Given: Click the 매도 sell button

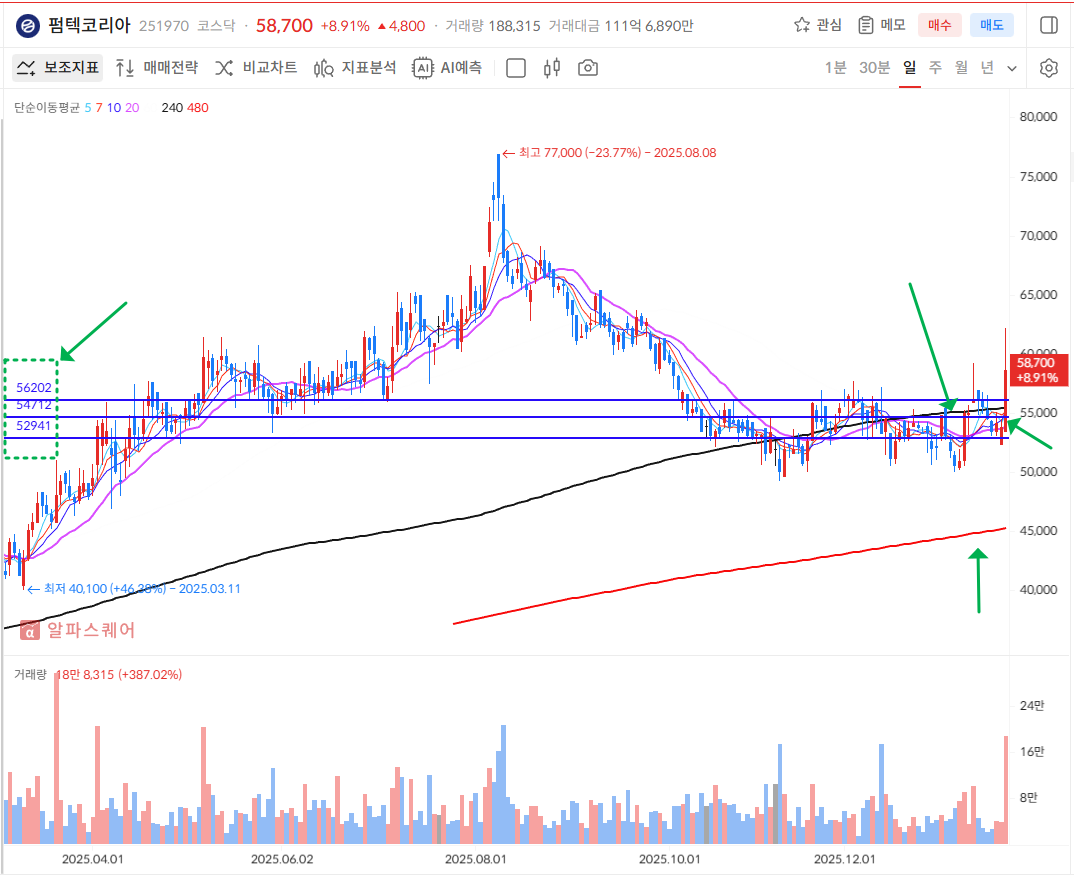Looking at the screenshot, I should [992, 25].
